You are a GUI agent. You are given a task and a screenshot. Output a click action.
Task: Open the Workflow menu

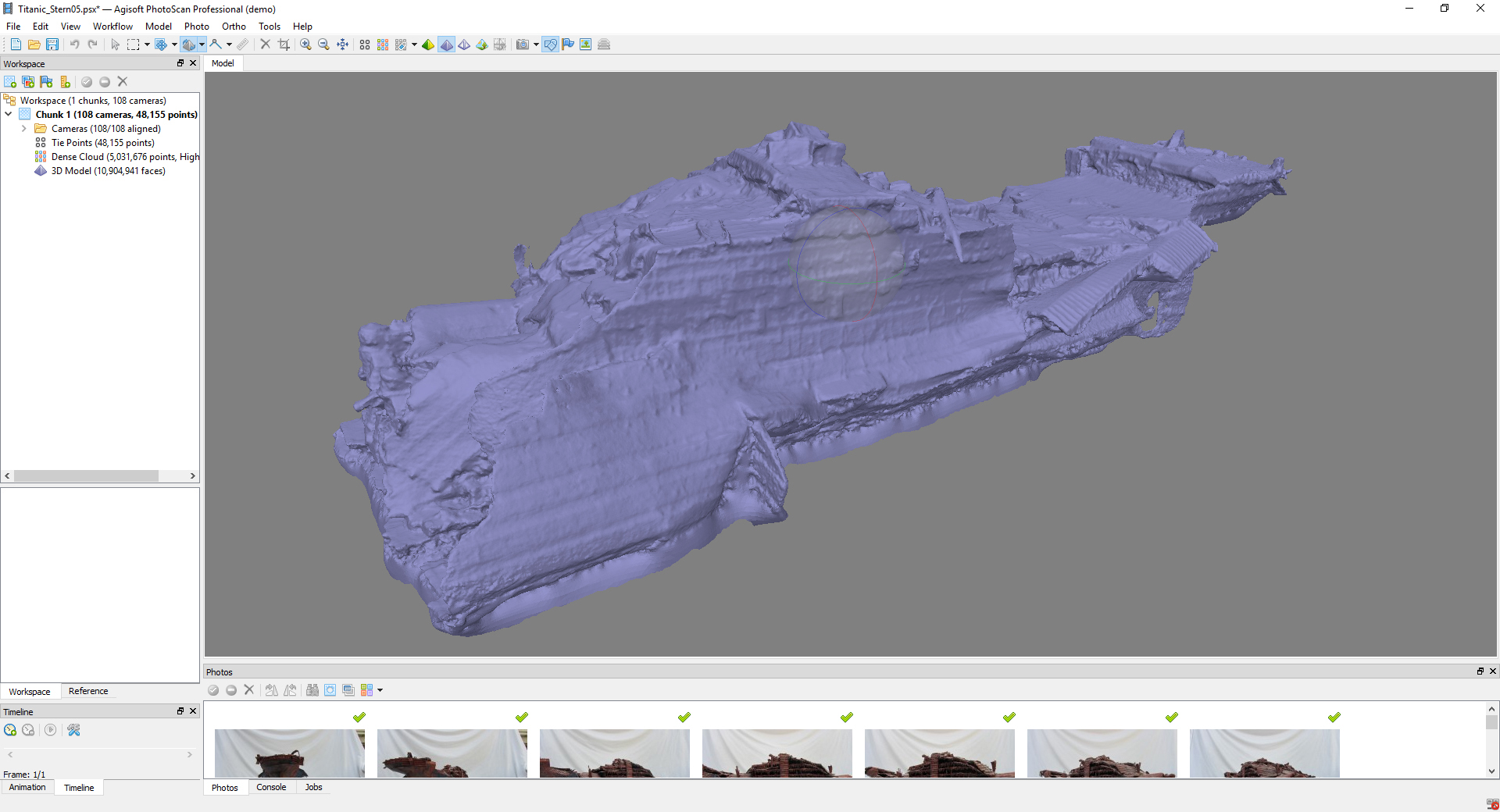click(112, 27)
